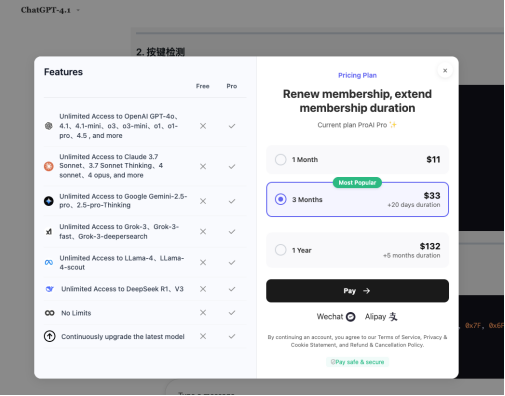Click the Pro checkmark in the Claude row
The height and width of the screenshot is (396, 505).
232,166
